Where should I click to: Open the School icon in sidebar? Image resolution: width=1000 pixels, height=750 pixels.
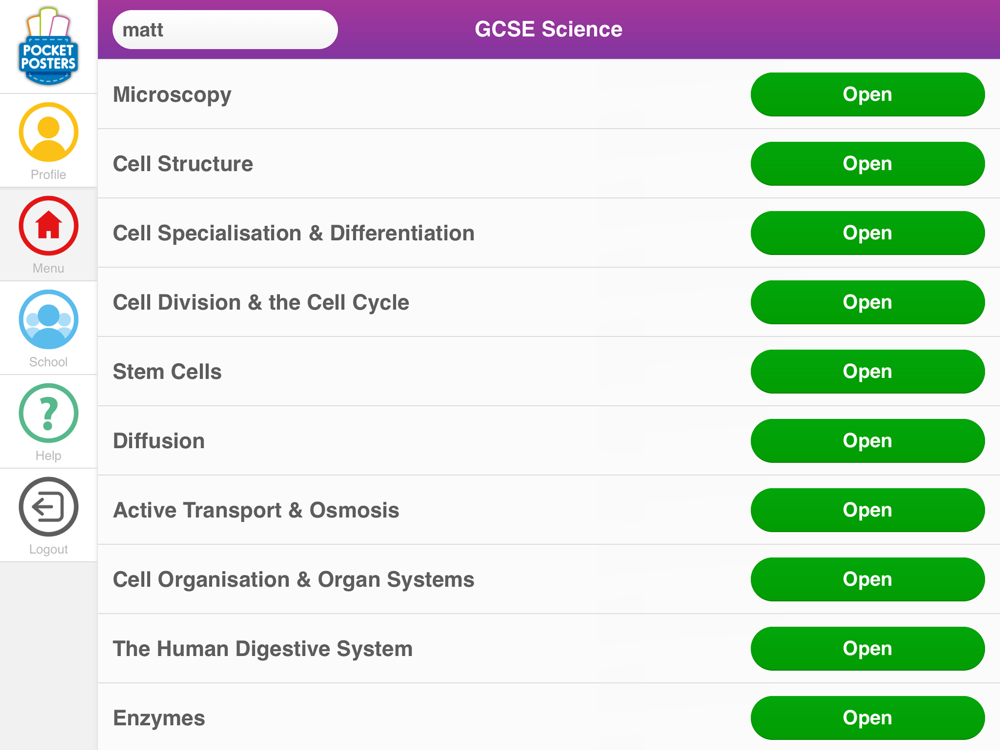48,320
